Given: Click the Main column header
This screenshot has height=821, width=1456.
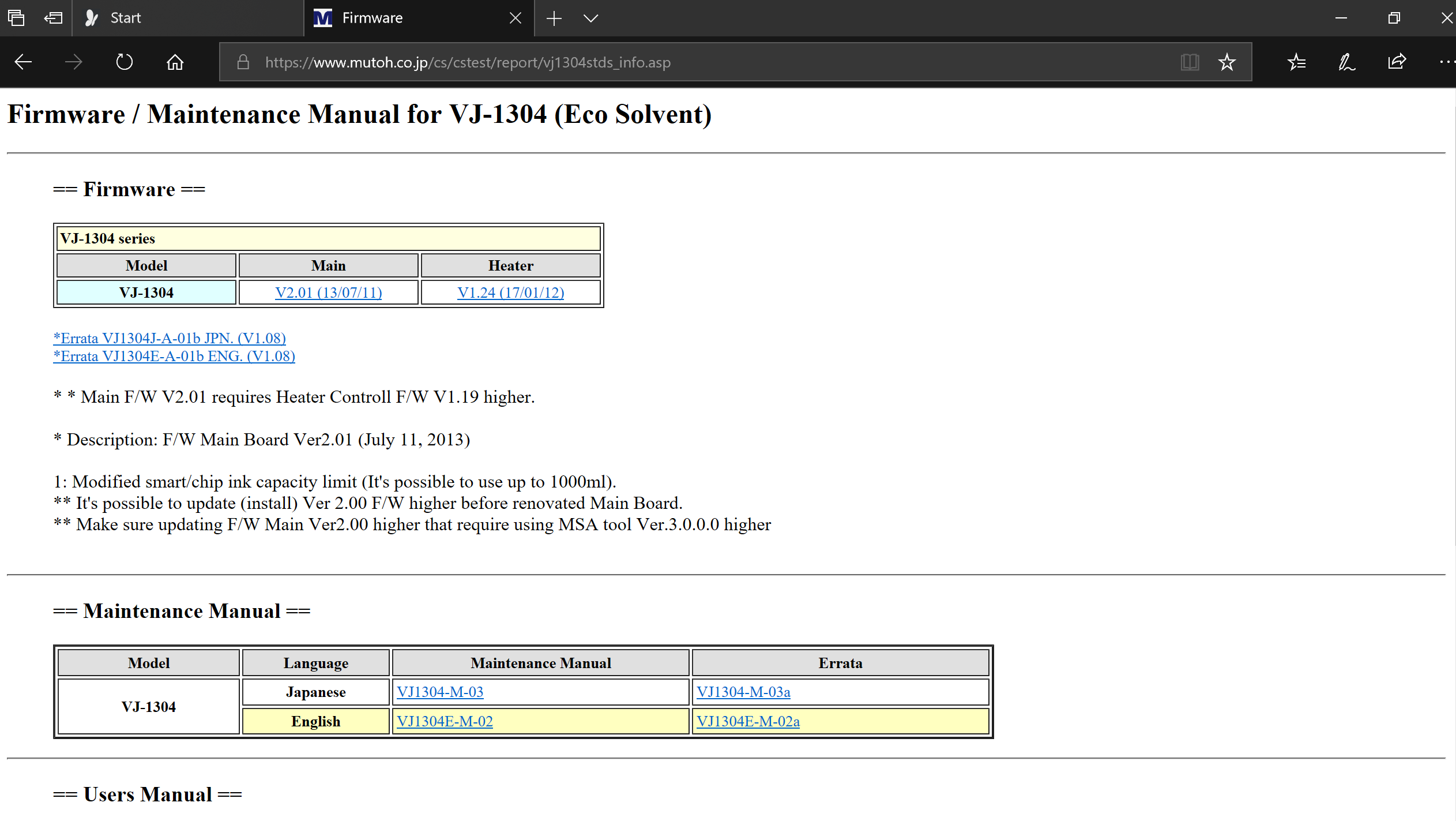Looking at the screenshot, I should (329, 265).
